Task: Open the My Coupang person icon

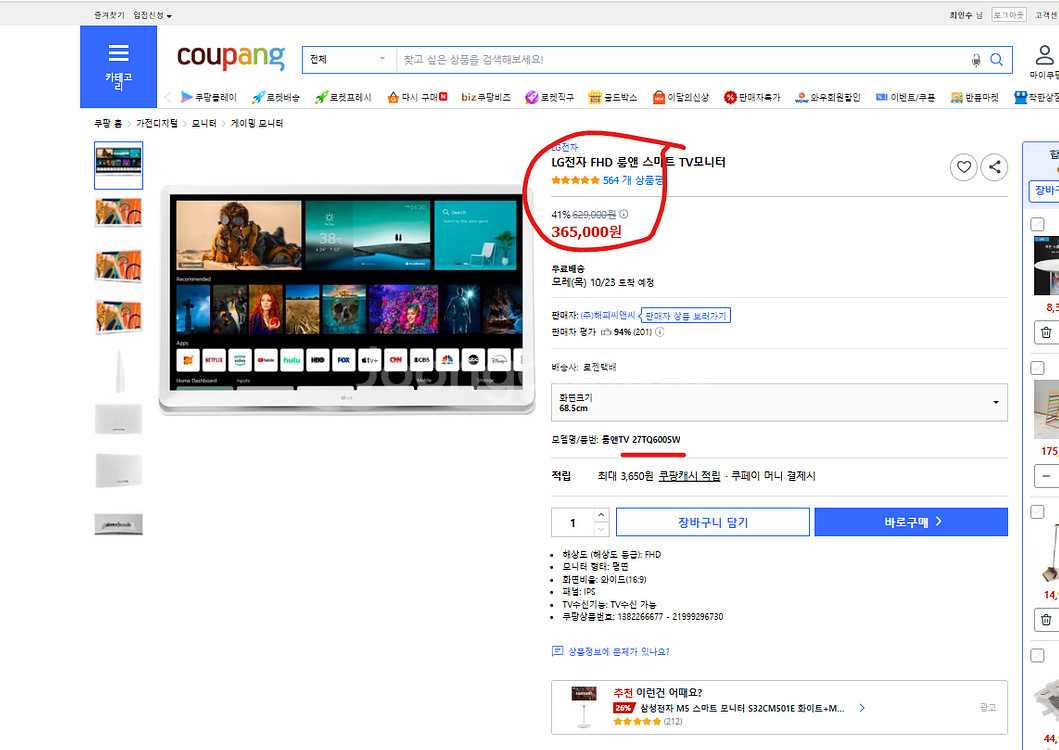Action: point(1045,55)
